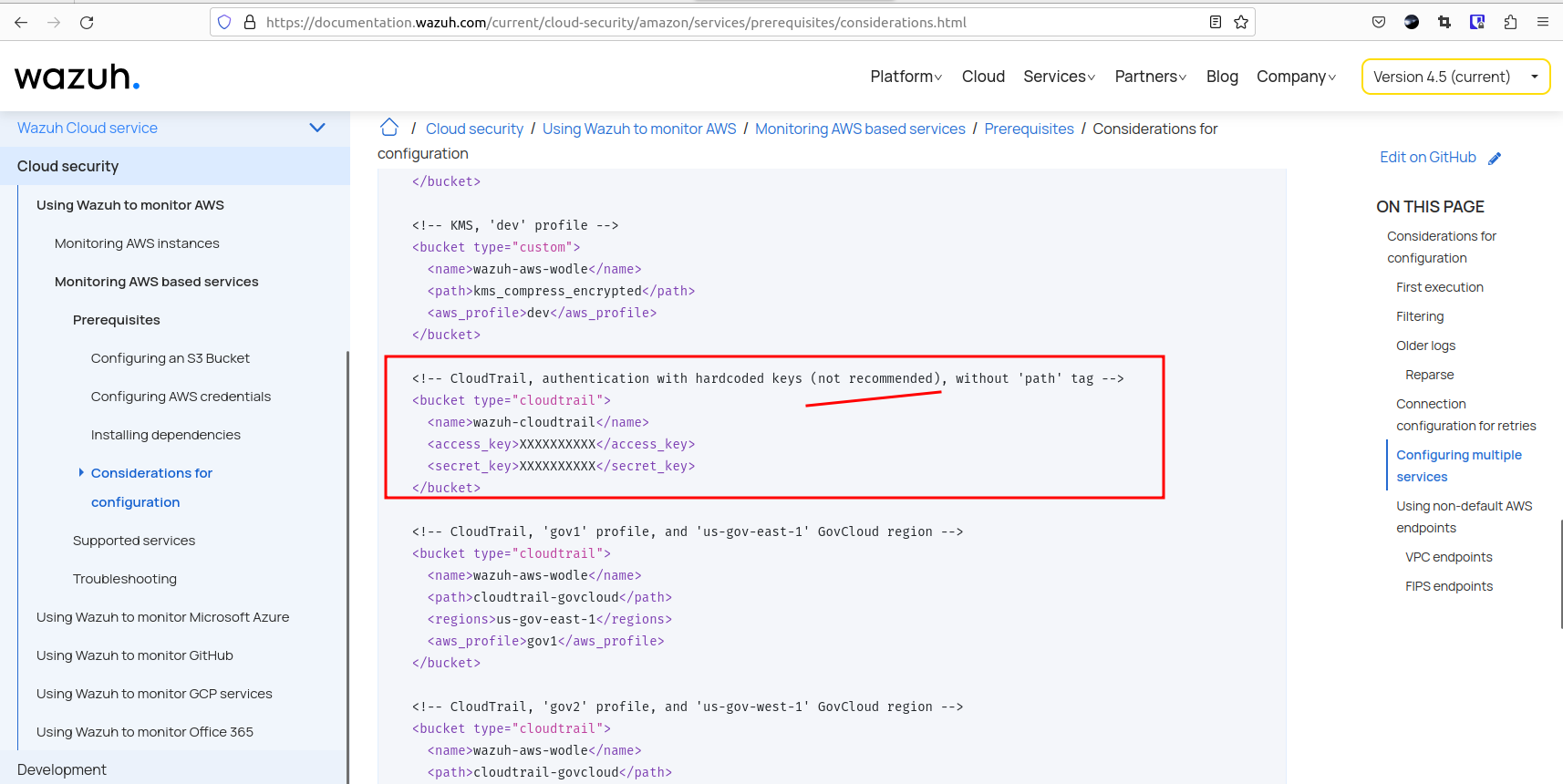
Task: Jump to First execution section
Action: [1440, 287]
